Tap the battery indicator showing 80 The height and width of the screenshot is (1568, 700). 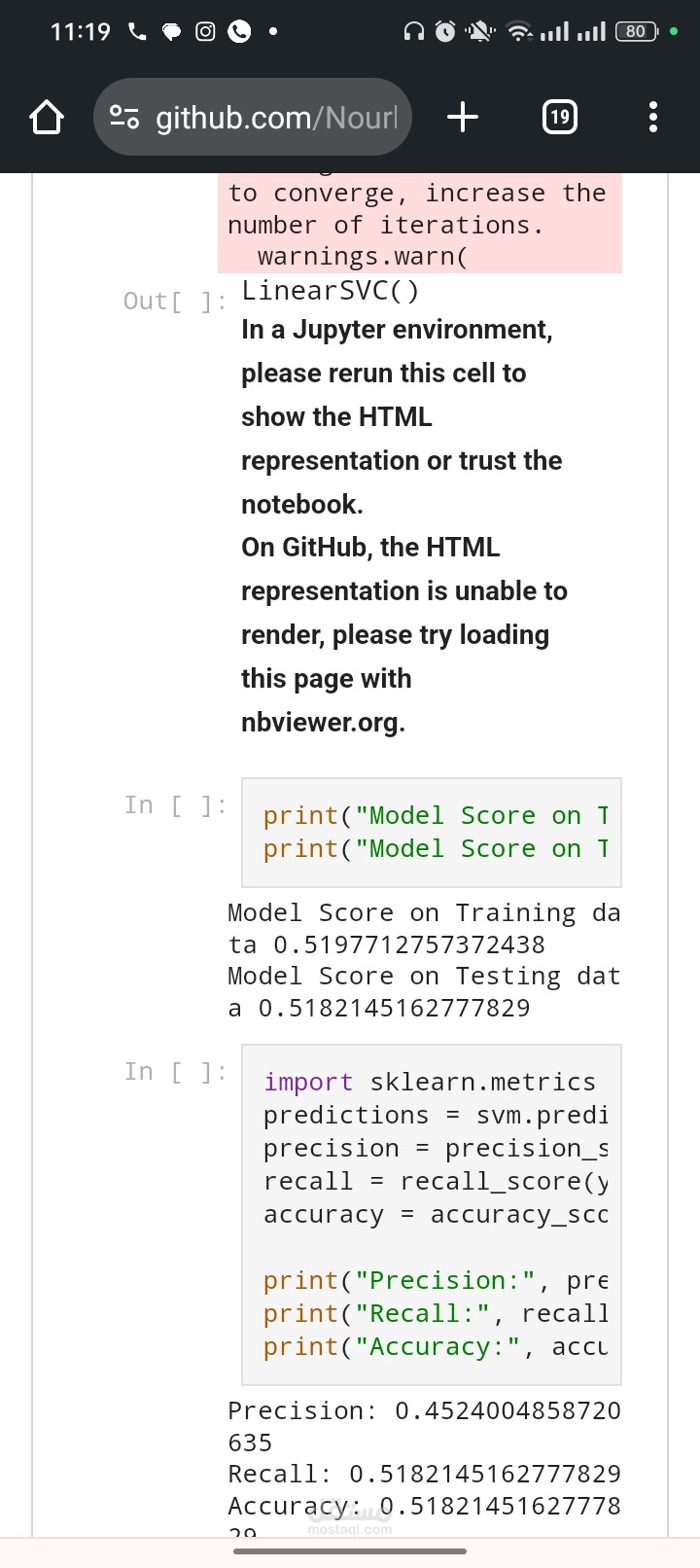[638, 32]
